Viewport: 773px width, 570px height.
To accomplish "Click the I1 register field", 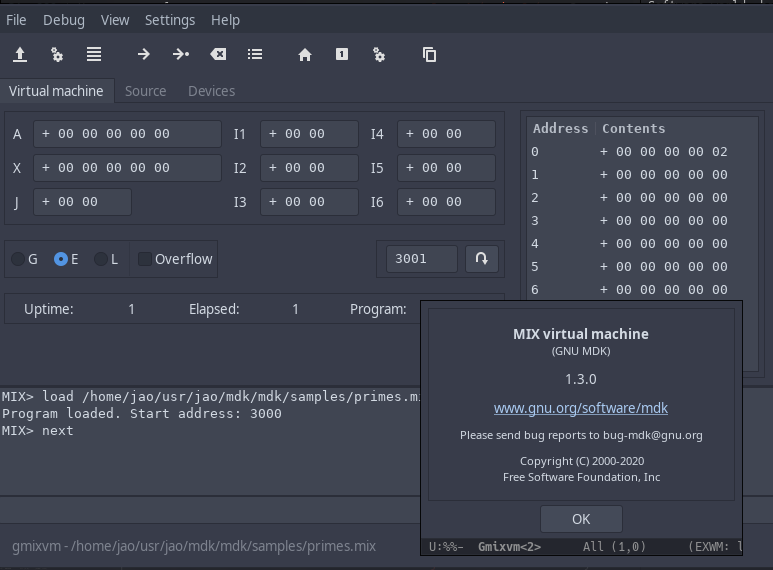I will click(309, 134).
